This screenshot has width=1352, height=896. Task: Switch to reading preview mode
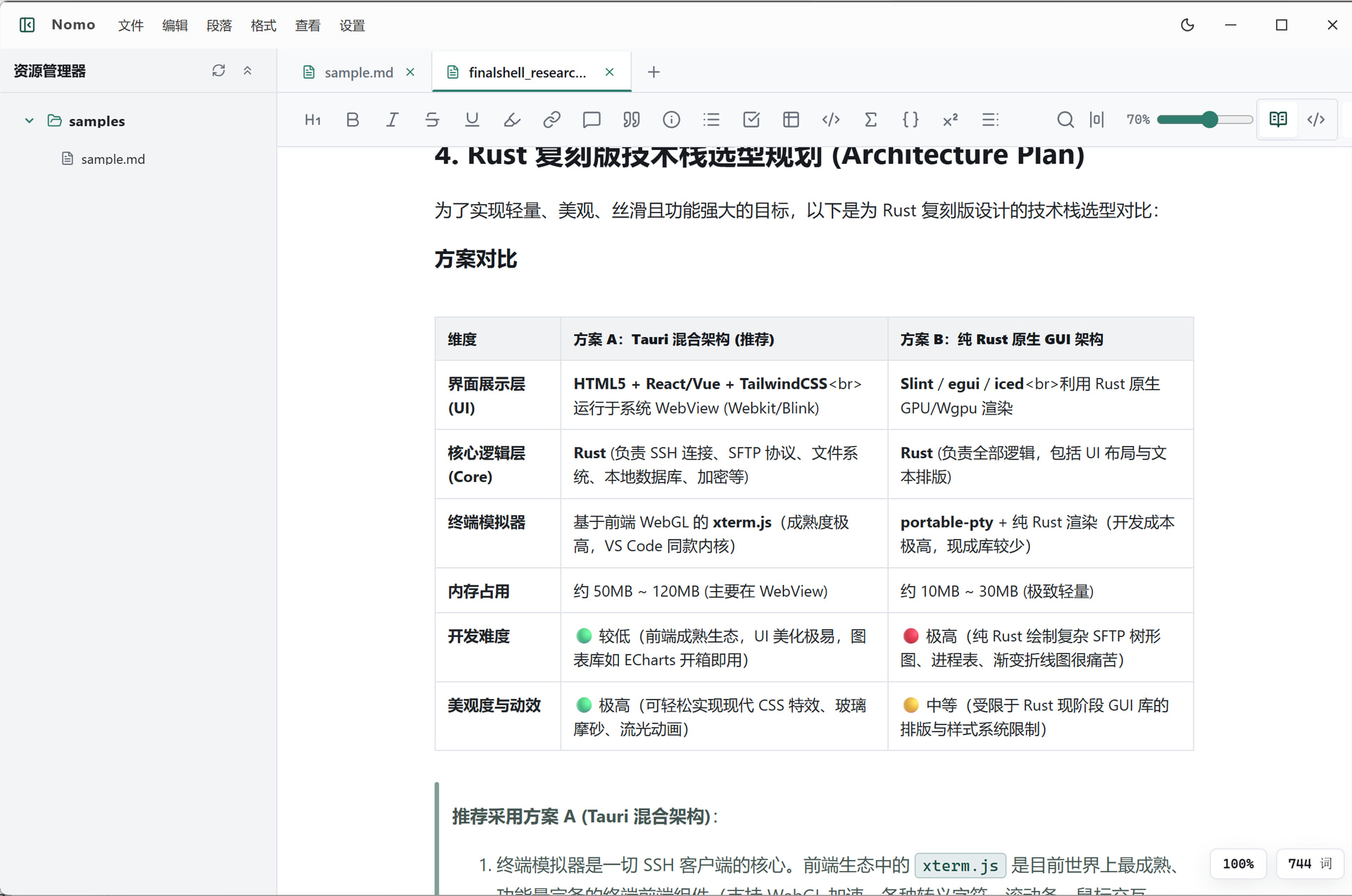tap(1278, 120)
